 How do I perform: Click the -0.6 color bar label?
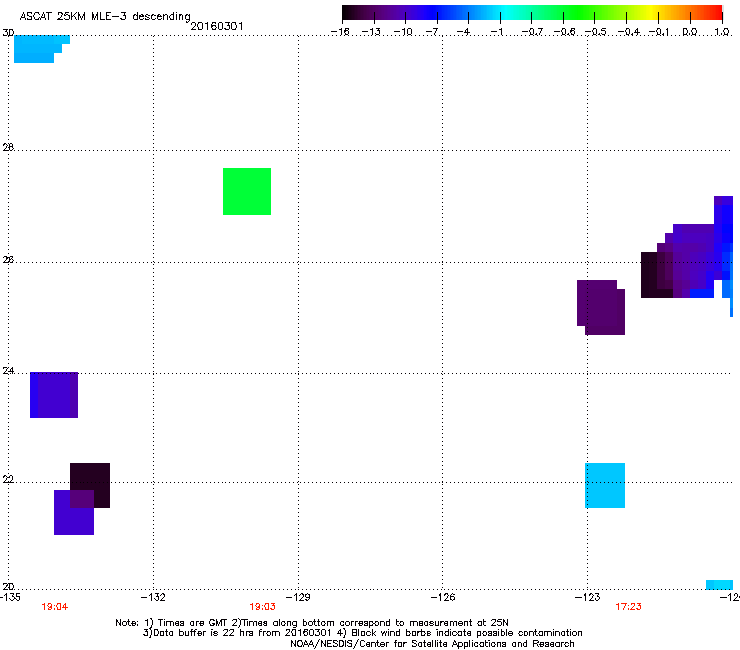pos(564,32)
